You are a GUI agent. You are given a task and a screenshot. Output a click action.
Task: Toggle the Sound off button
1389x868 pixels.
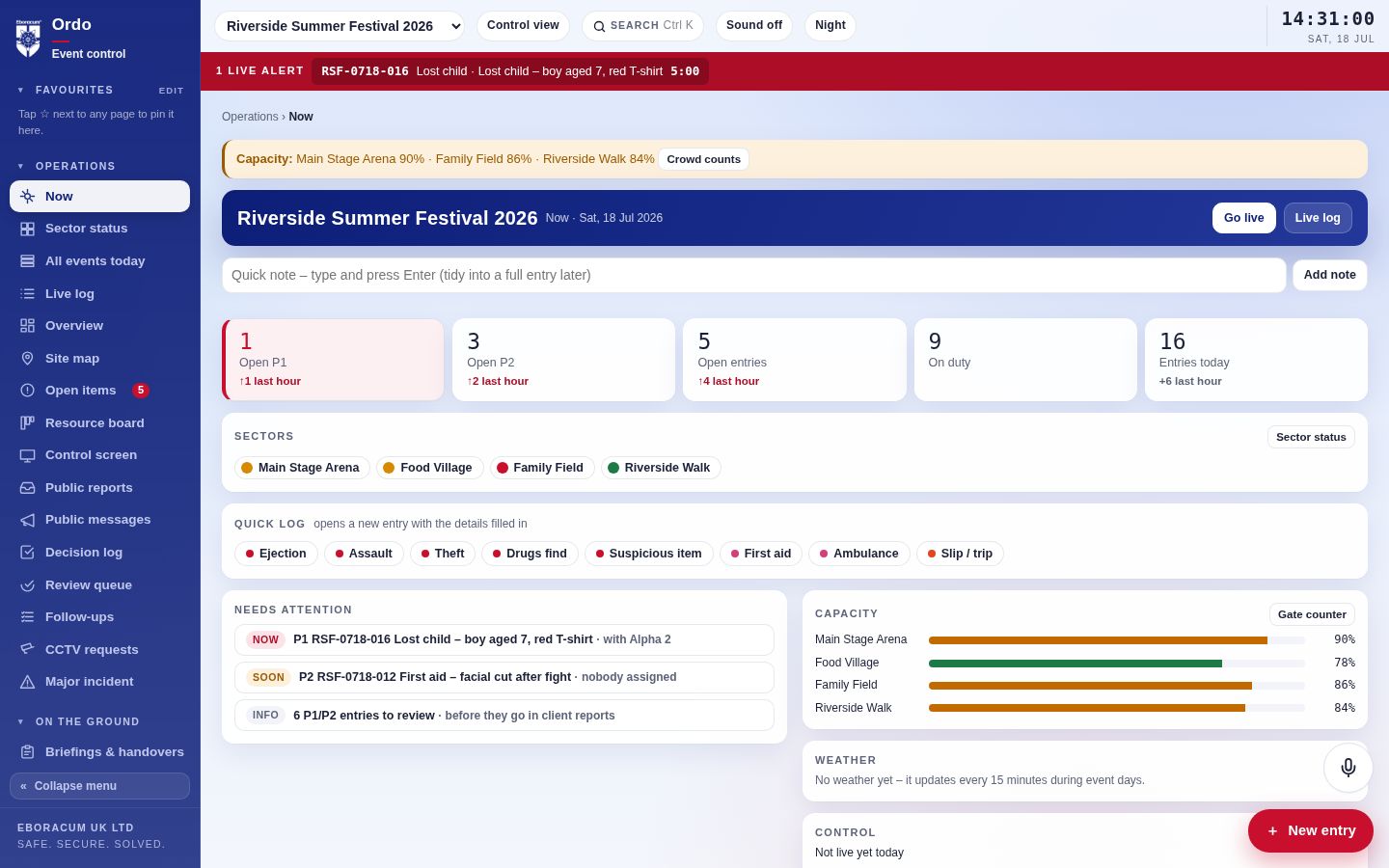tap(754, 26)
